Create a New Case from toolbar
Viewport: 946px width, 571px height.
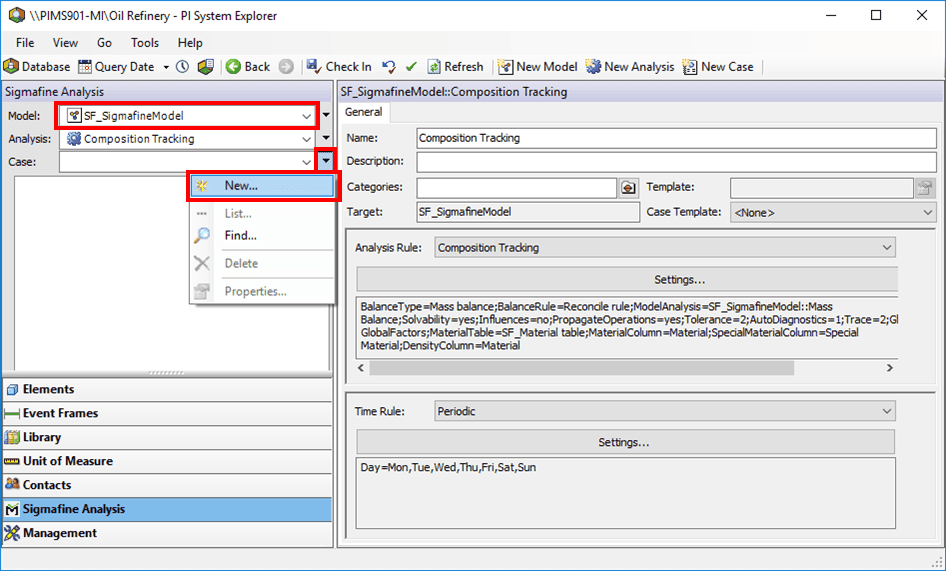point(718,66)
